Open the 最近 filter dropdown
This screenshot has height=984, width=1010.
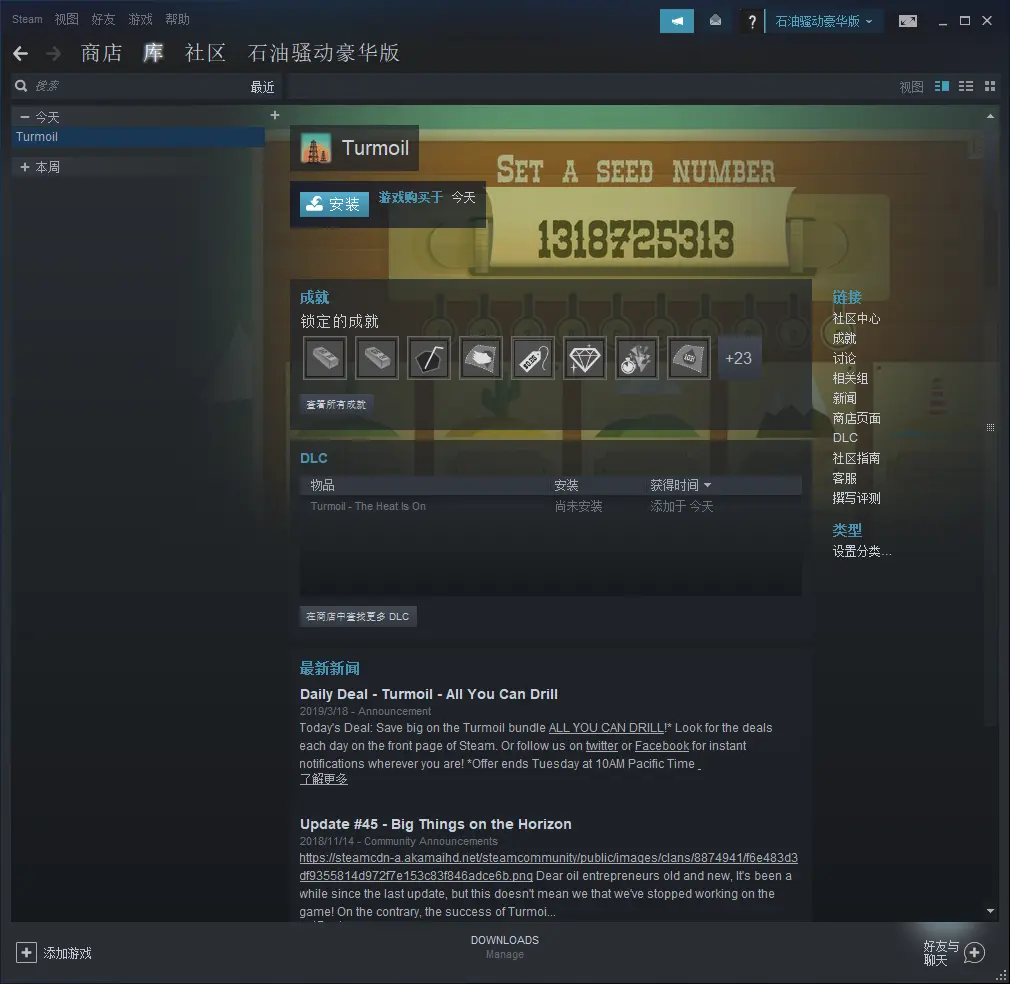coord(262,87)
